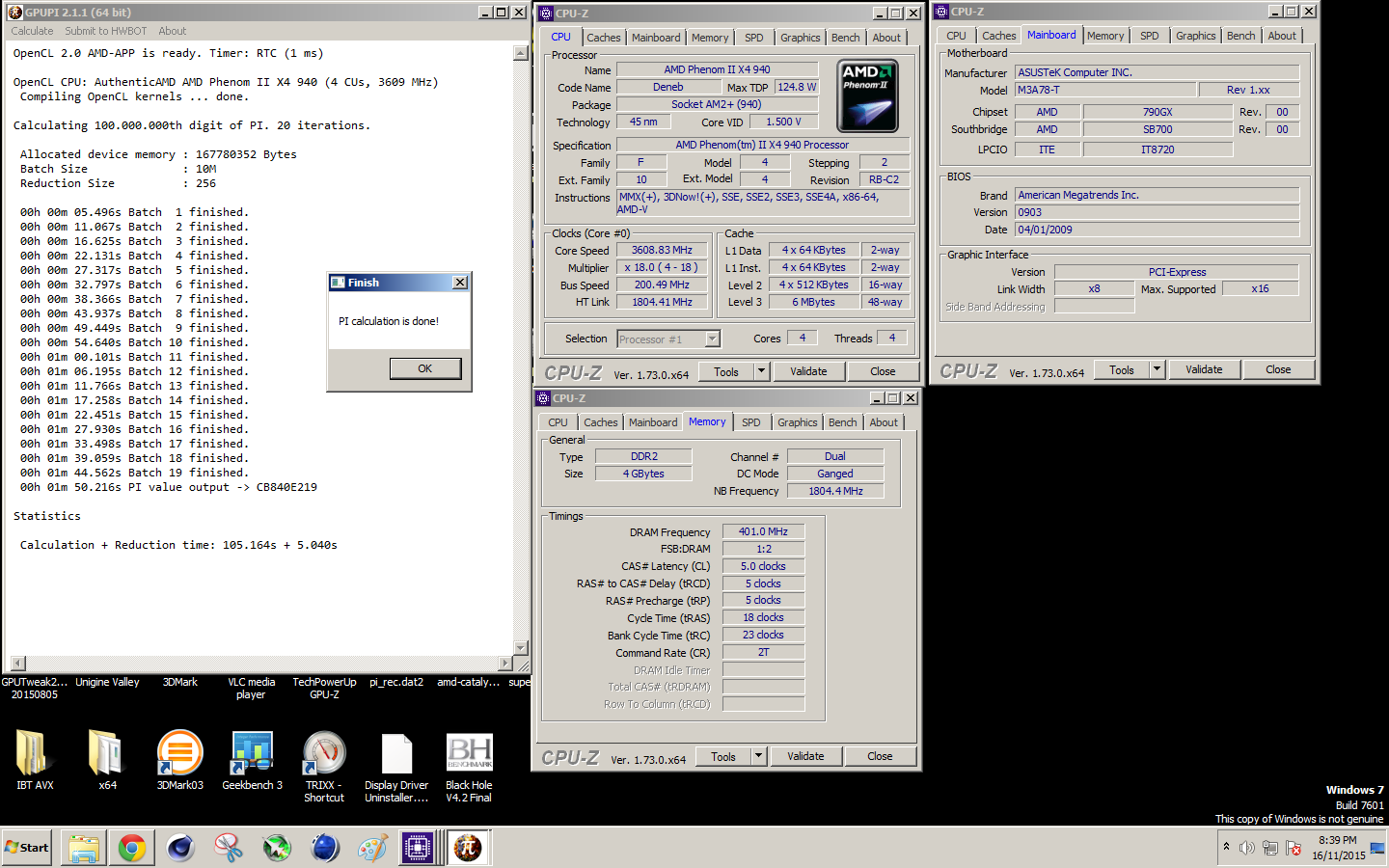1389x868 pixels.
Task: Close the Finish dialog with X
Action: [460, 283]
